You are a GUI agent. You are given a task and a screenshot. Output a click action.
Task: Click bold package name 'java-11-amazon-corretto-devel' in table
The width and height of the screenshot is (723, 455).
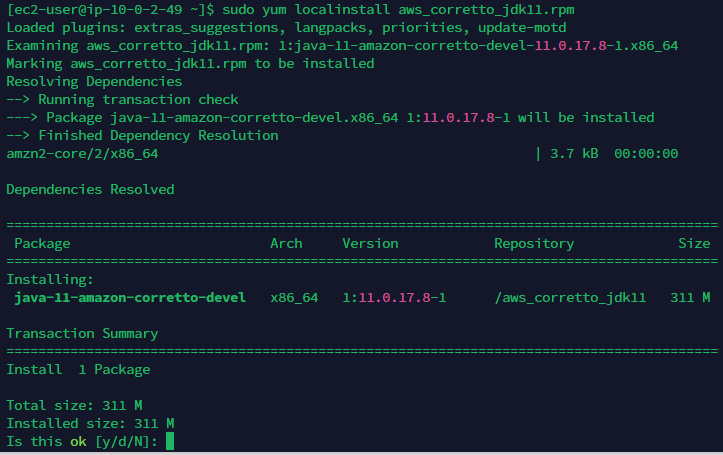(x=130, y=297)
